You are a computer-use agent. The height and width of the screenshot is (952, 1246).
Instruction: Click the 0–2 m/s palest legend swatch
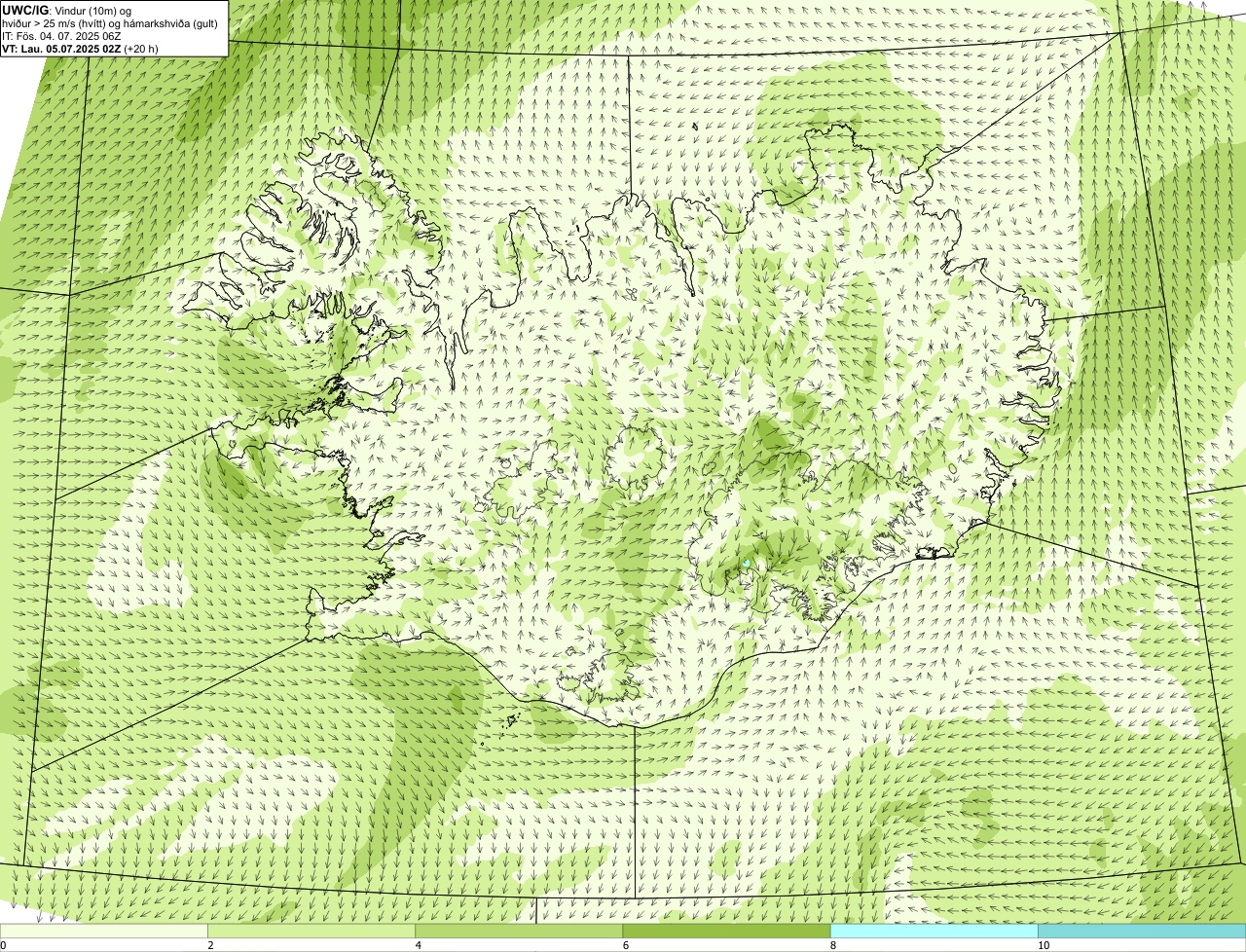click(x=104, y=932)
